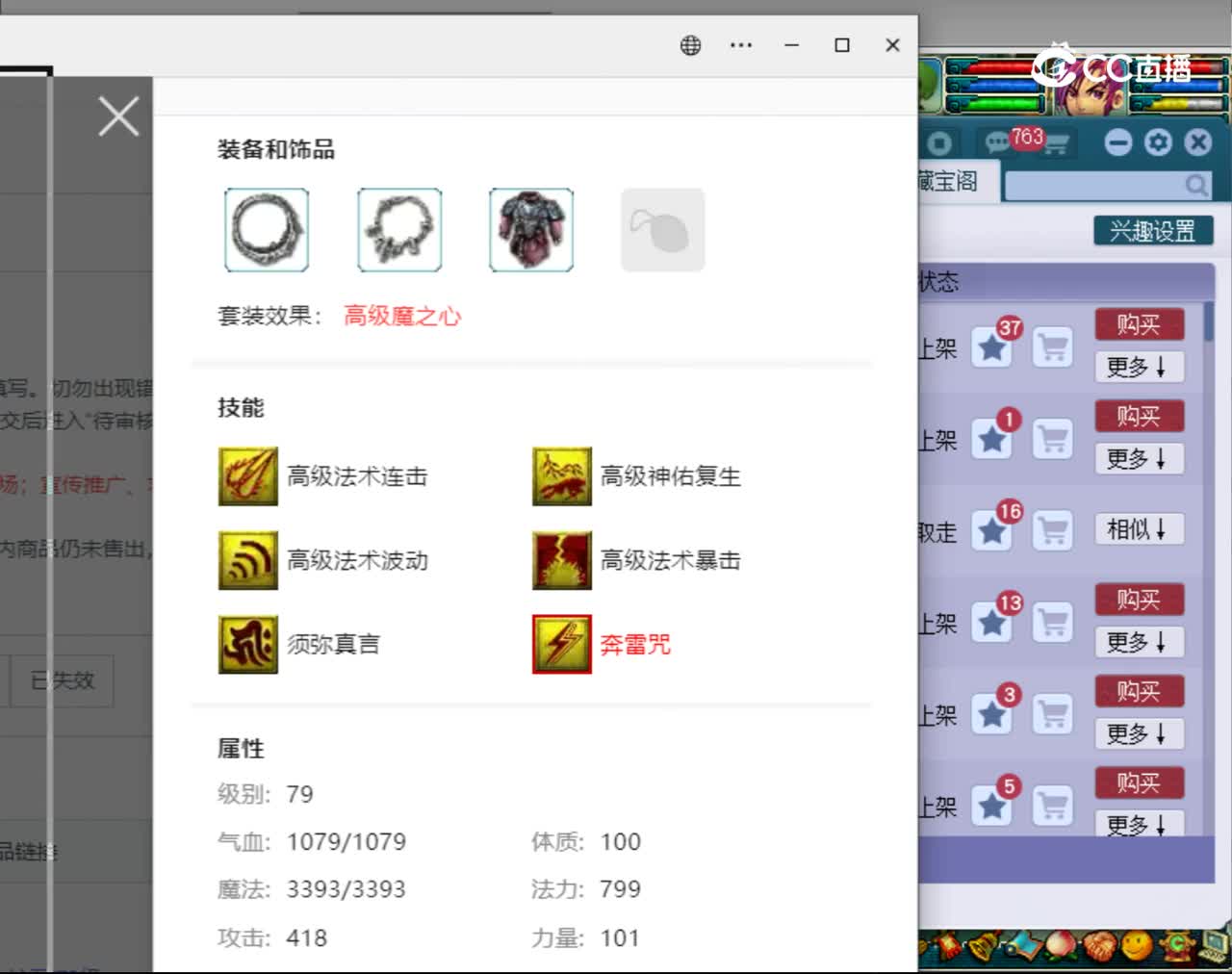Click the 气血 value 1079/1079
1232x974 pixels.
[346, 842]
